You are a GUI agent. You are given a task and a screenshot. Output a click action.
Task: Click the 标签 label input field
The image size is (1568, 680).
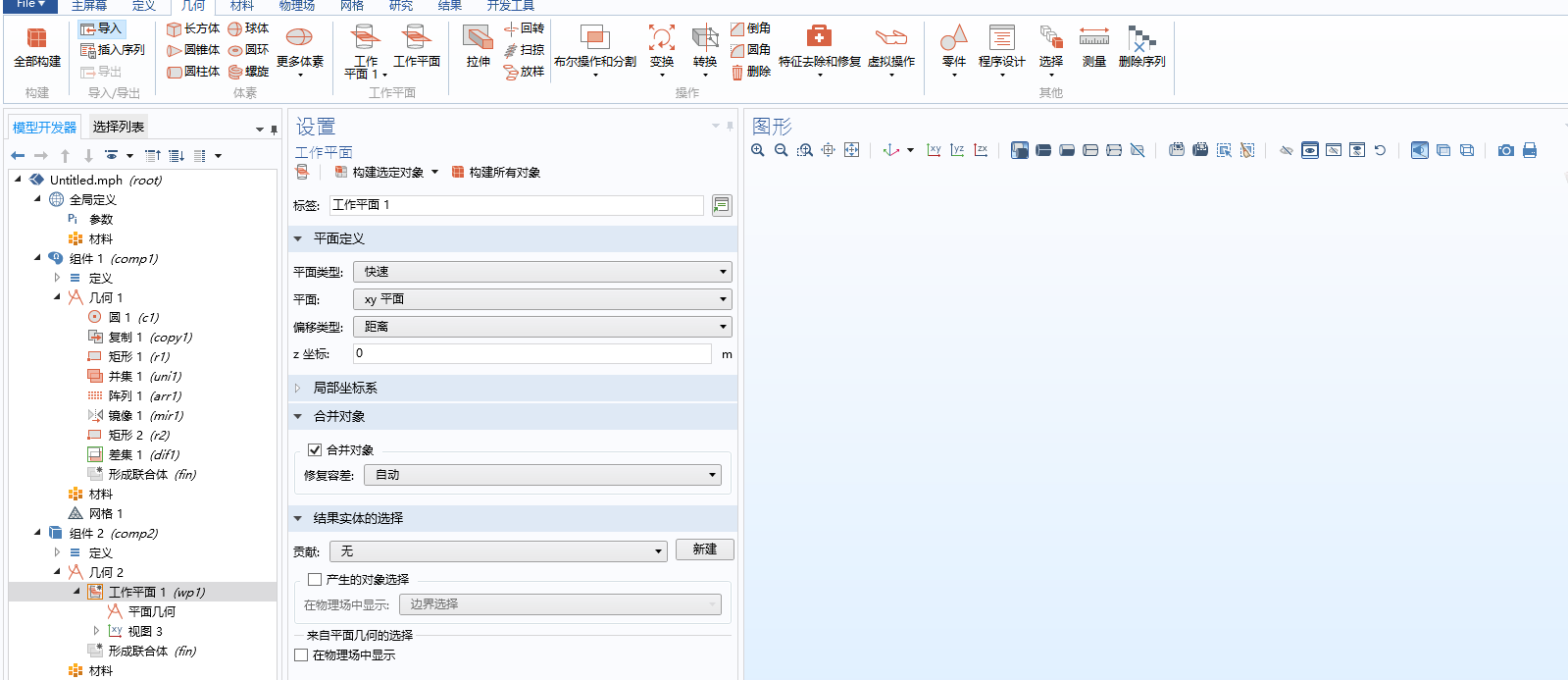[x=516, y=205]
